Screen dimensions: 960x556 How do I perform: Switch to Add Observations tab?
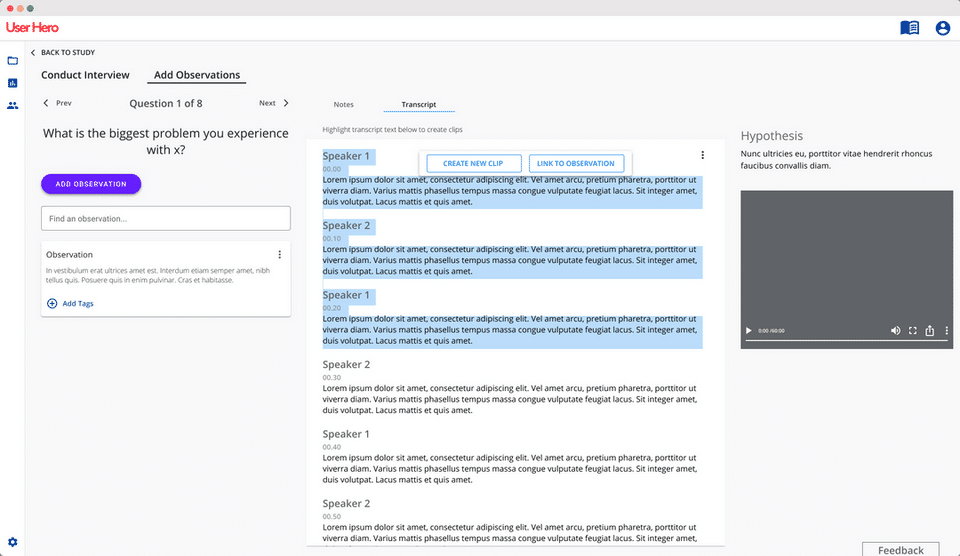(x=197, y=75)
